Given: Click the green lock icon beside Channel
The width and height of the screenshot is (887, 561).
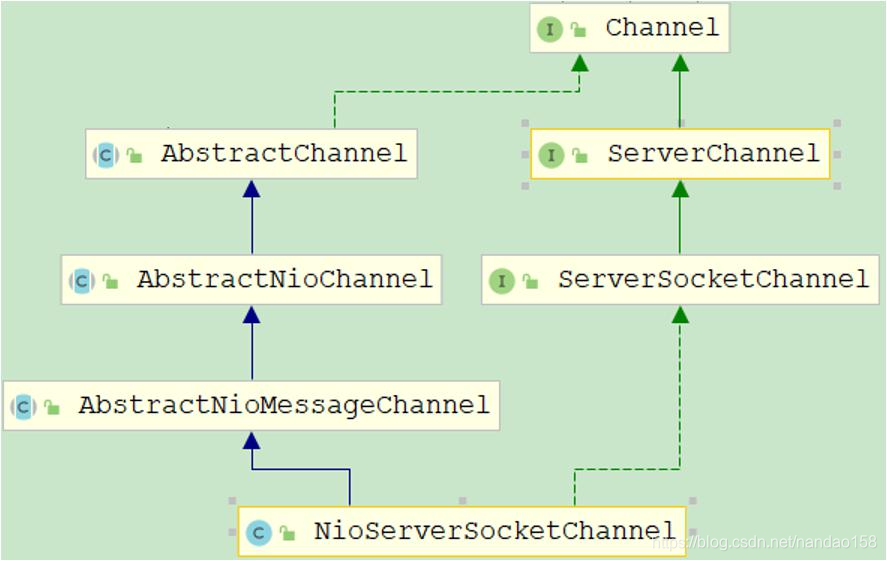Looking at the screenshot, I should [x=578, y=29].
